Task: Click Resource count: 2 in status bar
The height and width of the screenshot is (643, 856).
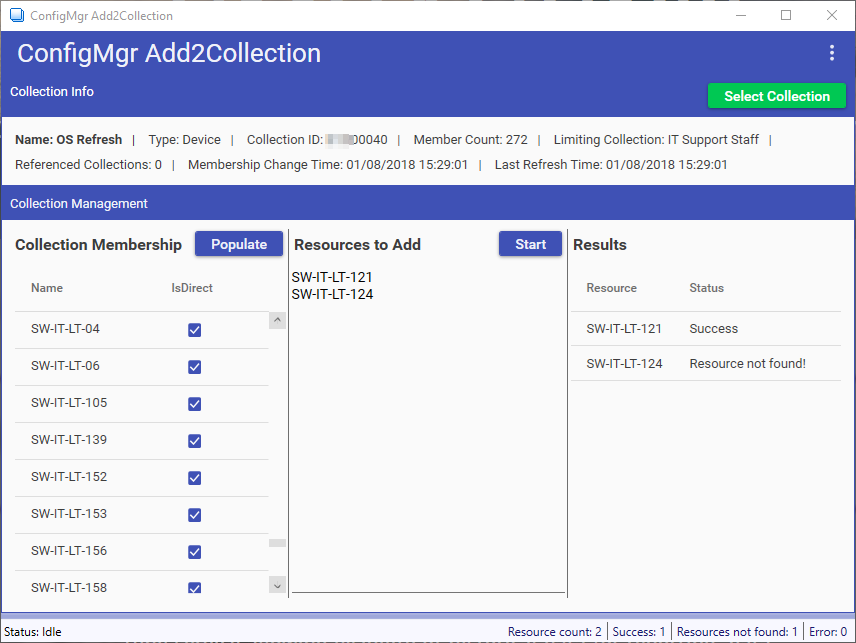Action: (554, 632)
